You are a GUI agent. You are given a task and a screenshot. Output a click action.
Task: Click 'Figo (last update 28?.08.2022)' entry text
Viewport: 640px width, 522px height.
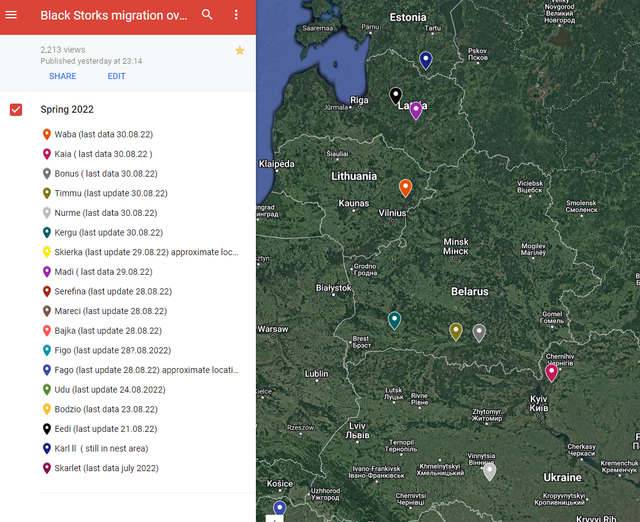pos(113,350)
